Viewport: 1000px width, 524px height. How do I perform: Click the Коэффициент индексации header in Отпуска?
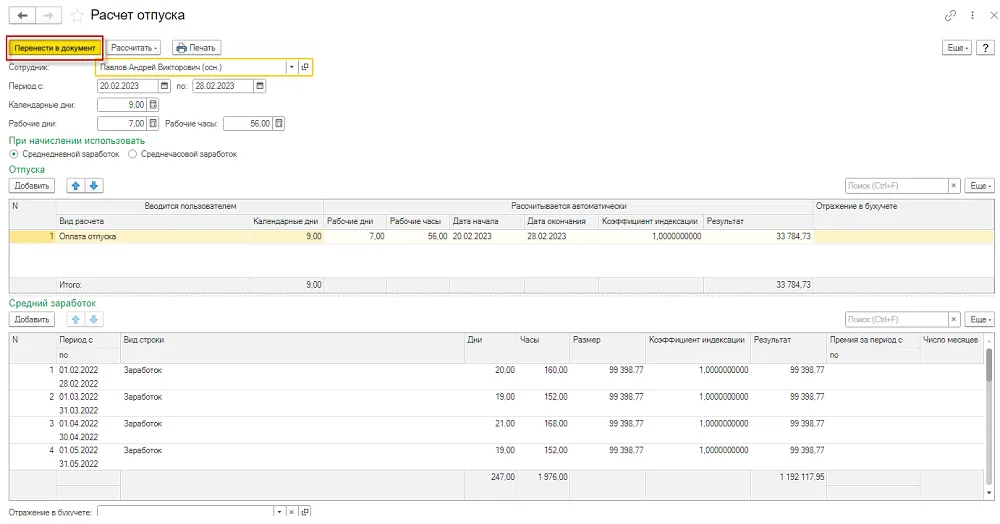point(650,221)
